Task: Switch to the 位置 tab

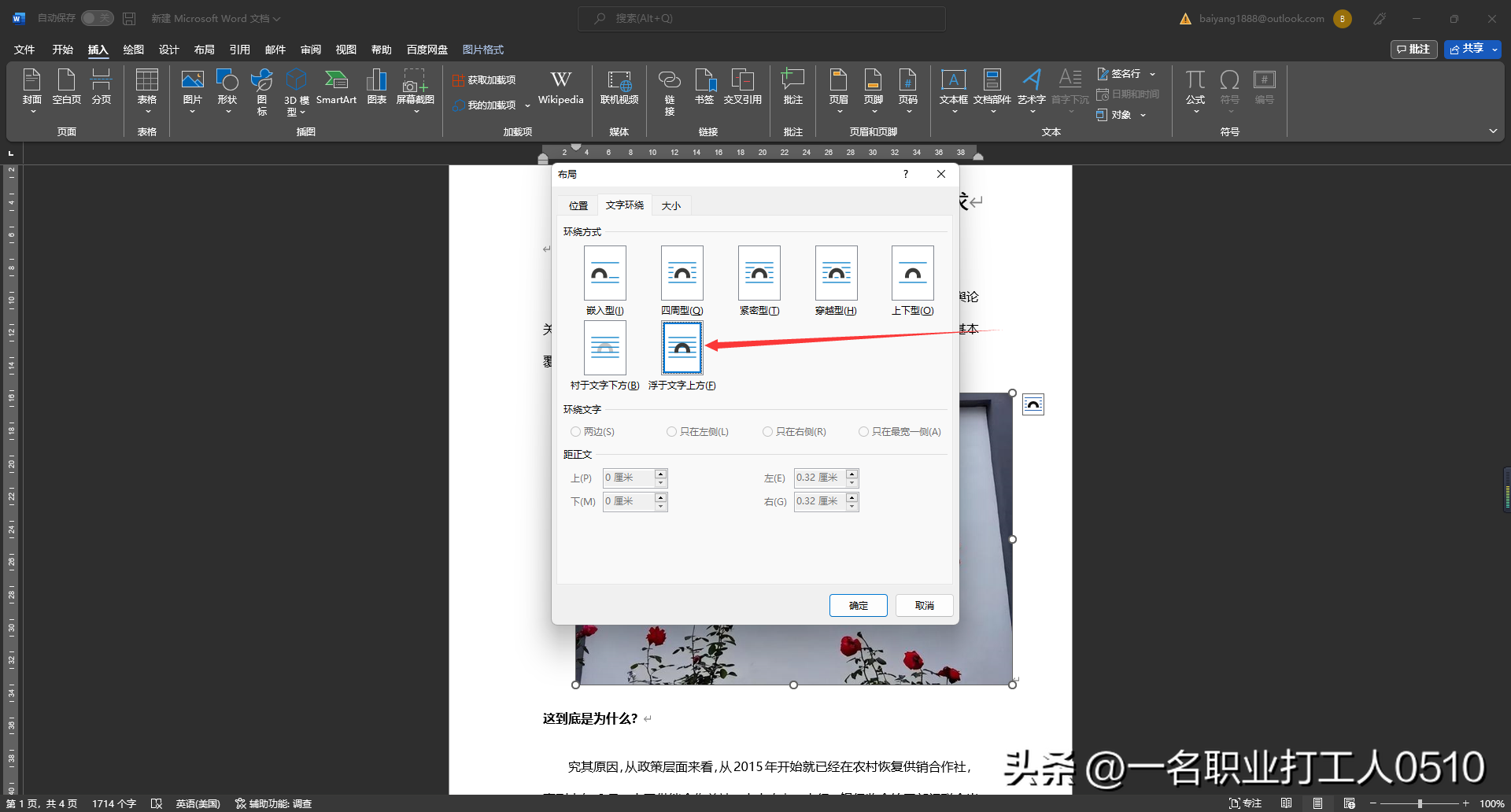Action: click(578, 205)
